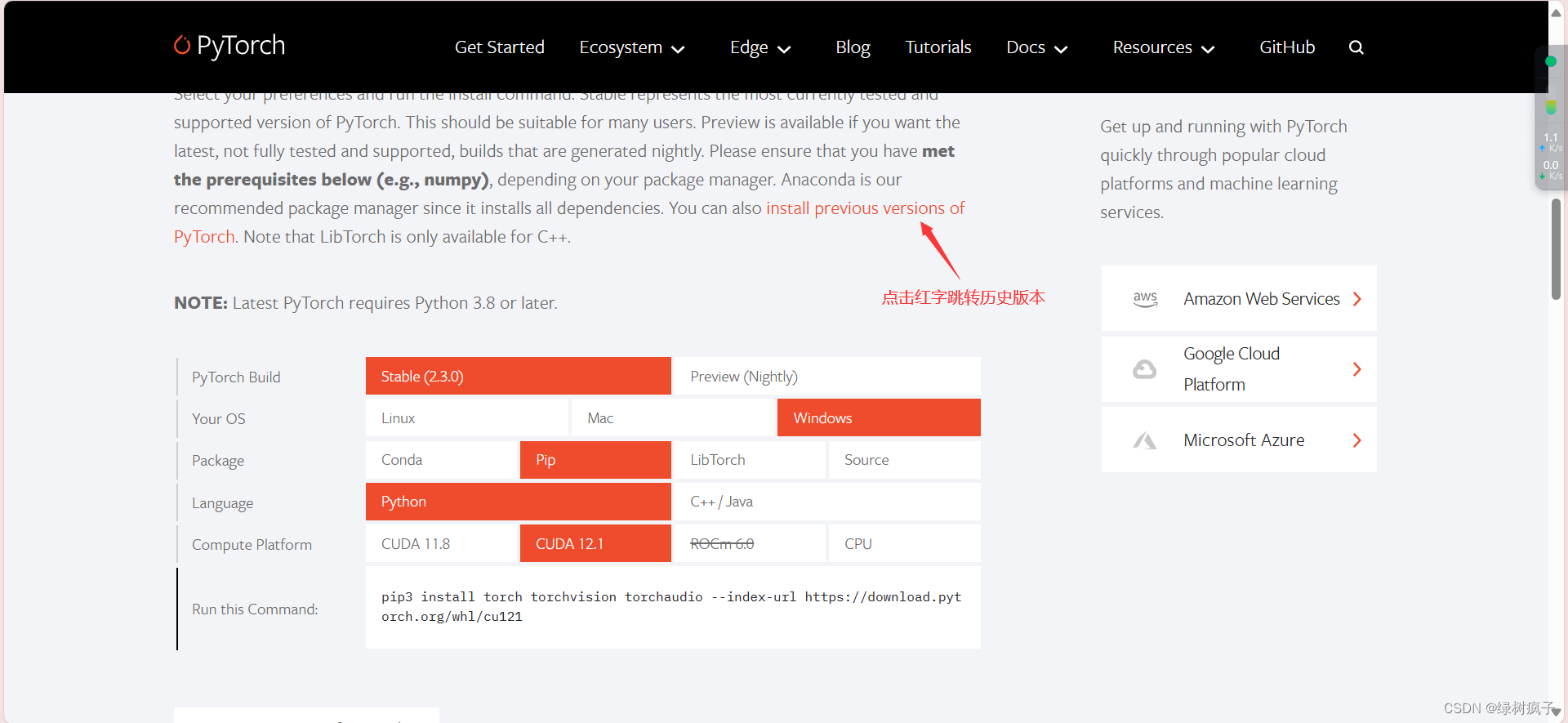This screenshot has width=1568, height=723.
Task: Expand the Edge dropdown menu
Action: pos(760,47)
